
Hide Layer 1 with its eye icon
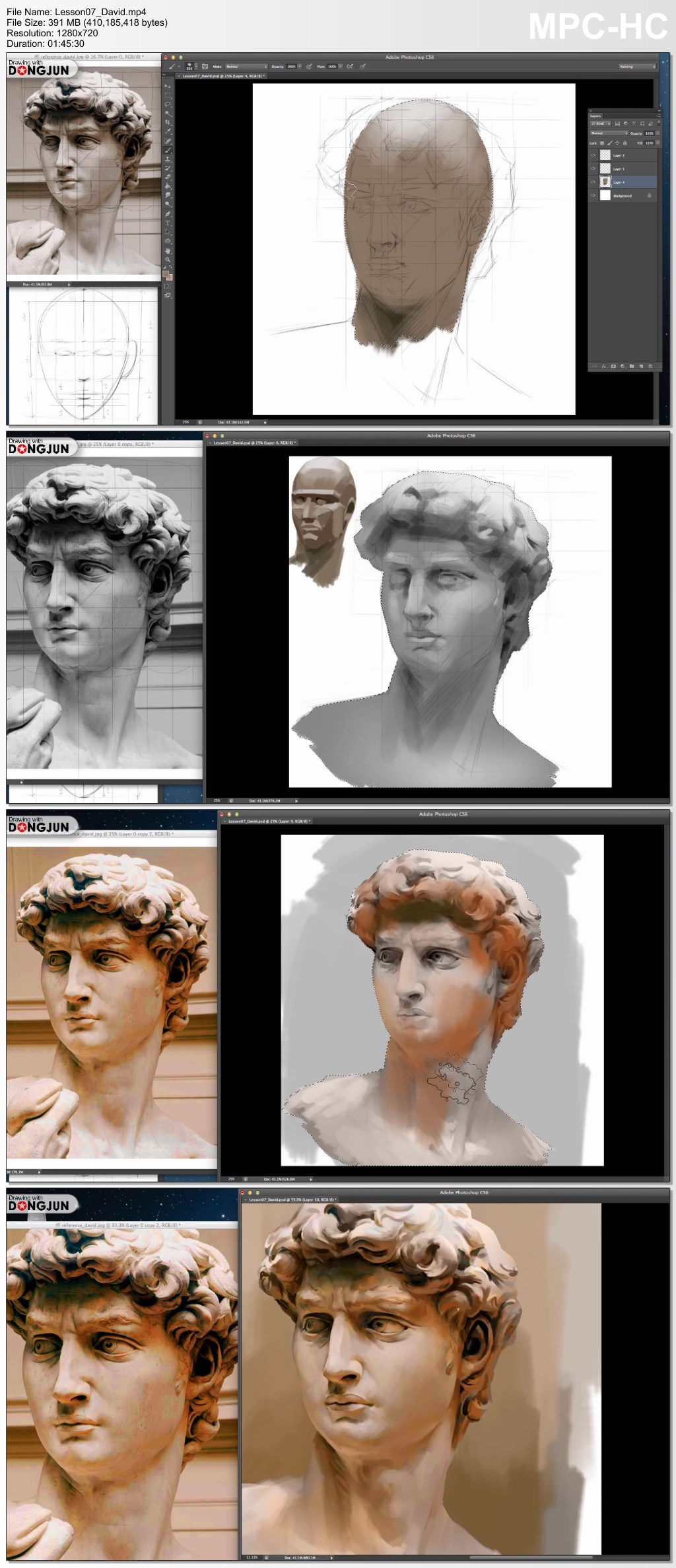(x=593, y=168)
